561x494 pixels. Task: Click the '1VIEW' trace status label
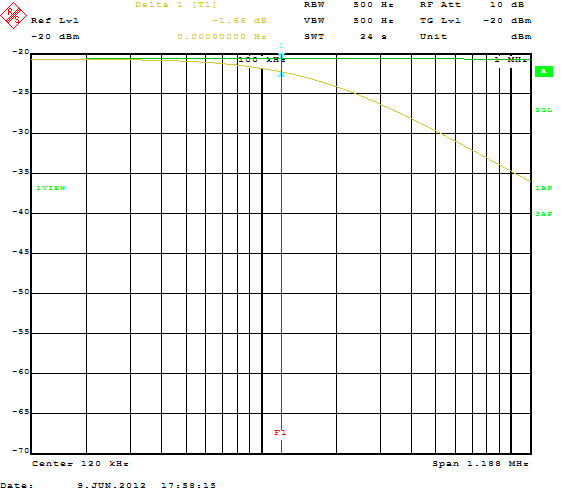tap(51, 188)
